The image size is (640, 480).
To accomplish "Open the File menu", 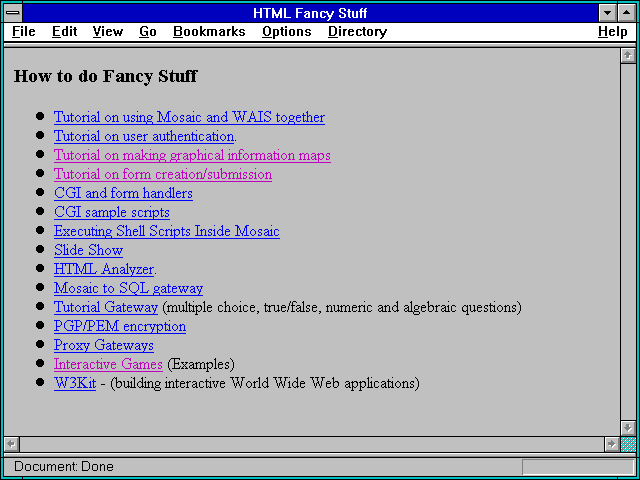I will coord(24,32).
